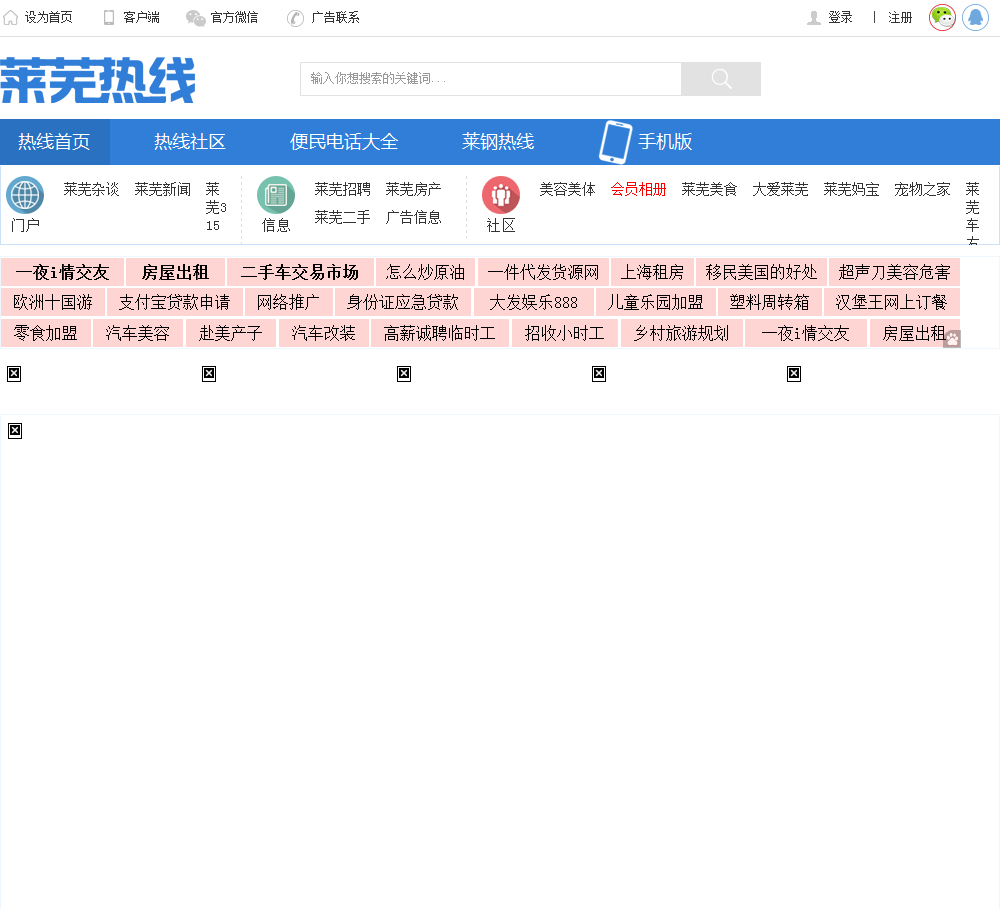Click the 移民美国的好处 ad link
Image resolution: width=1000 pixels, height=909 pixels.
click(x=761, y=272)
